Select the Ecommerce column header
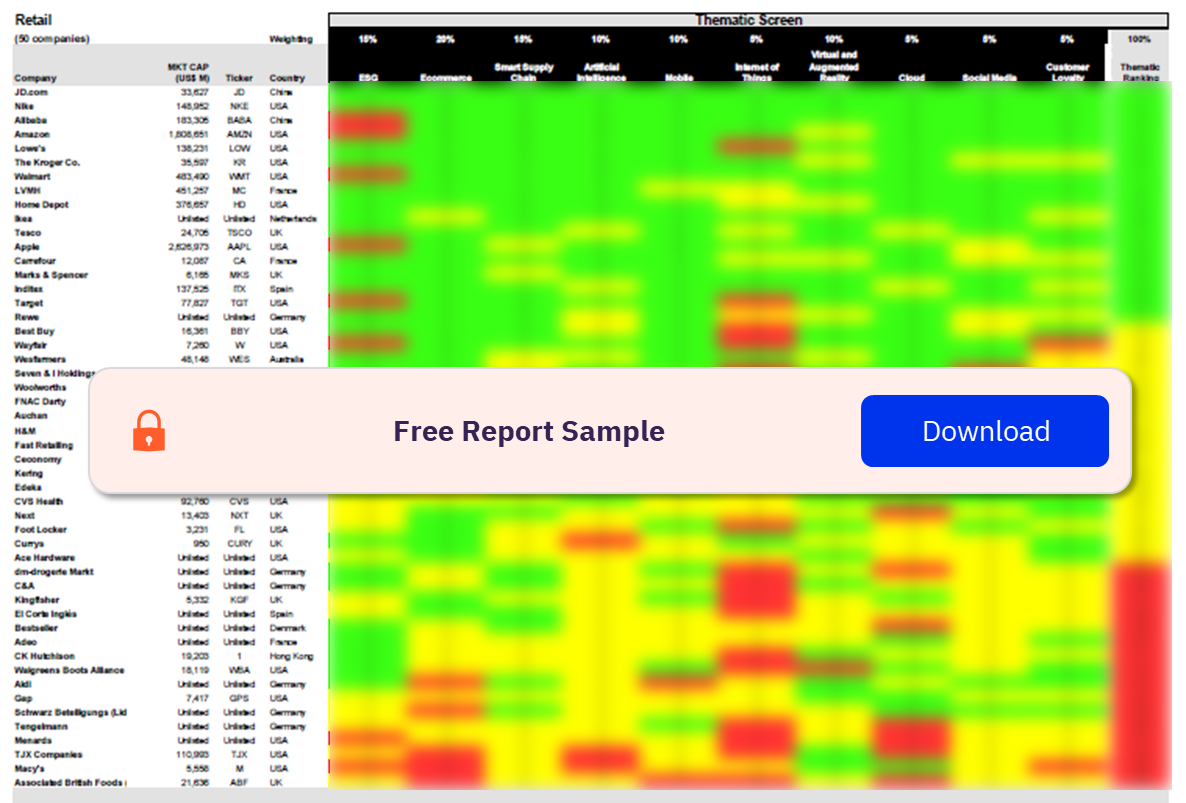Viewport: 1186px width, 803px height. [x=446, y=77]
